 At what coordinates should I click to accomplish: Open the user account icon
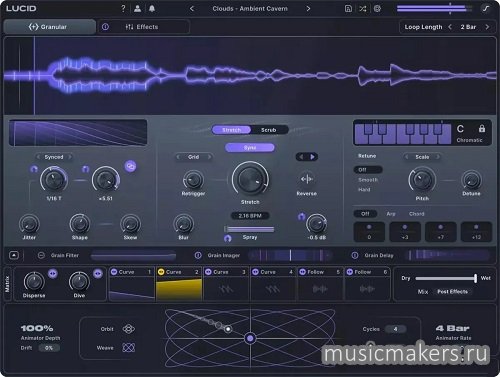[x=137, y=8]
